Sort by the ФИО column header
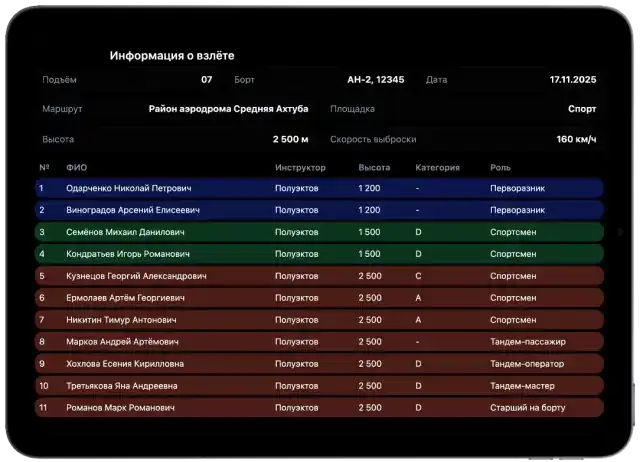This screenshot has height=462, width=640. tap(77, 167)
